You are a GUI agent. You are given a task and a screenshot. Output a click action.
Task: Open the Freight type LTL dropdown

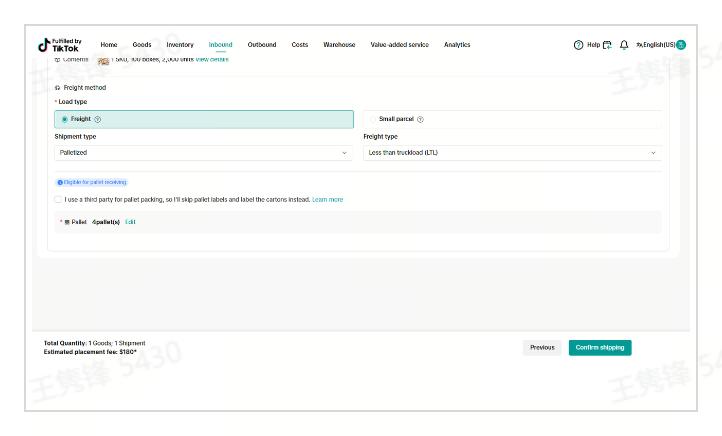coord(512,153)
